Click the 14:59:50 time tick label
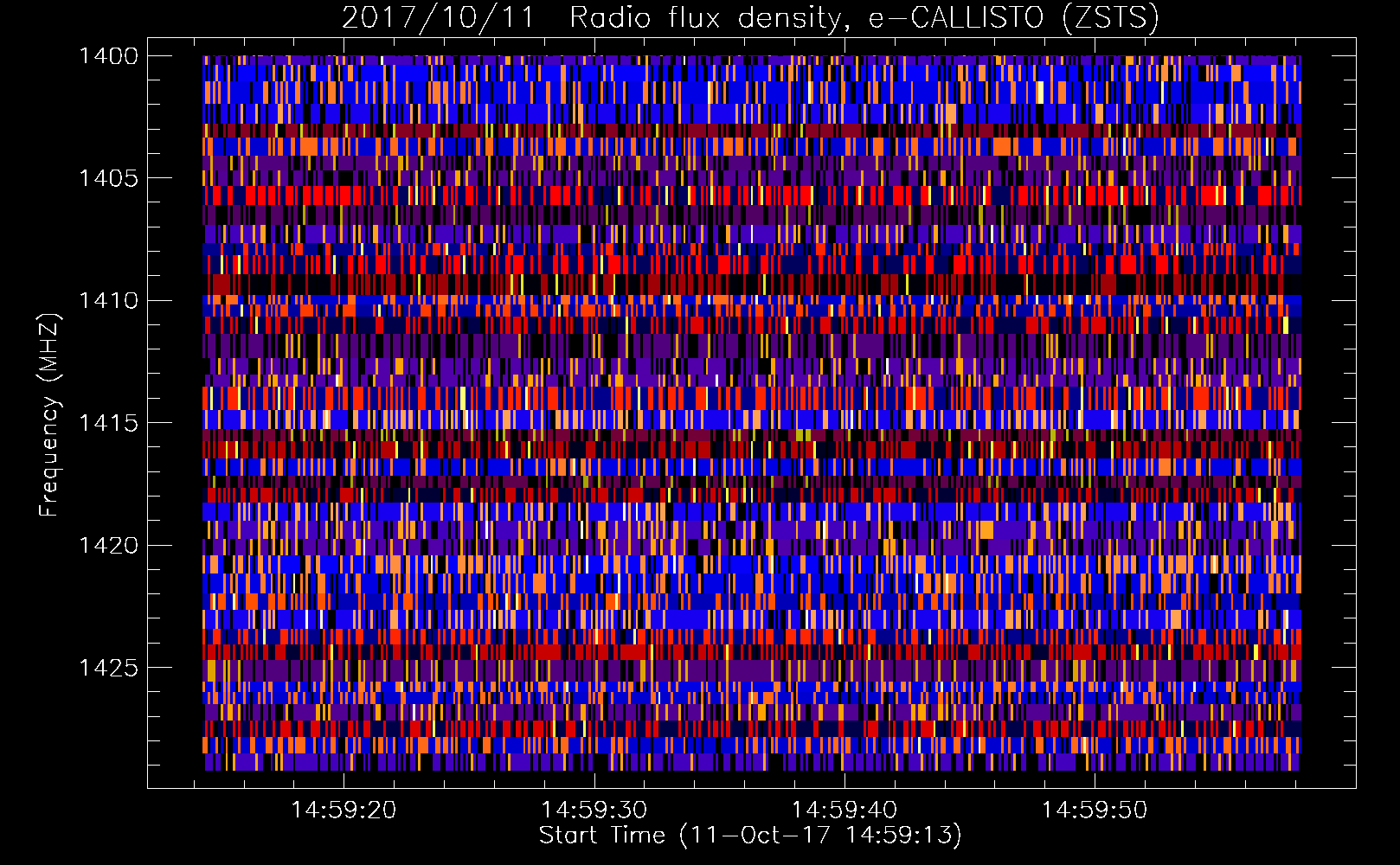This screenshot has width=1400, height=865. [1095, 811]
